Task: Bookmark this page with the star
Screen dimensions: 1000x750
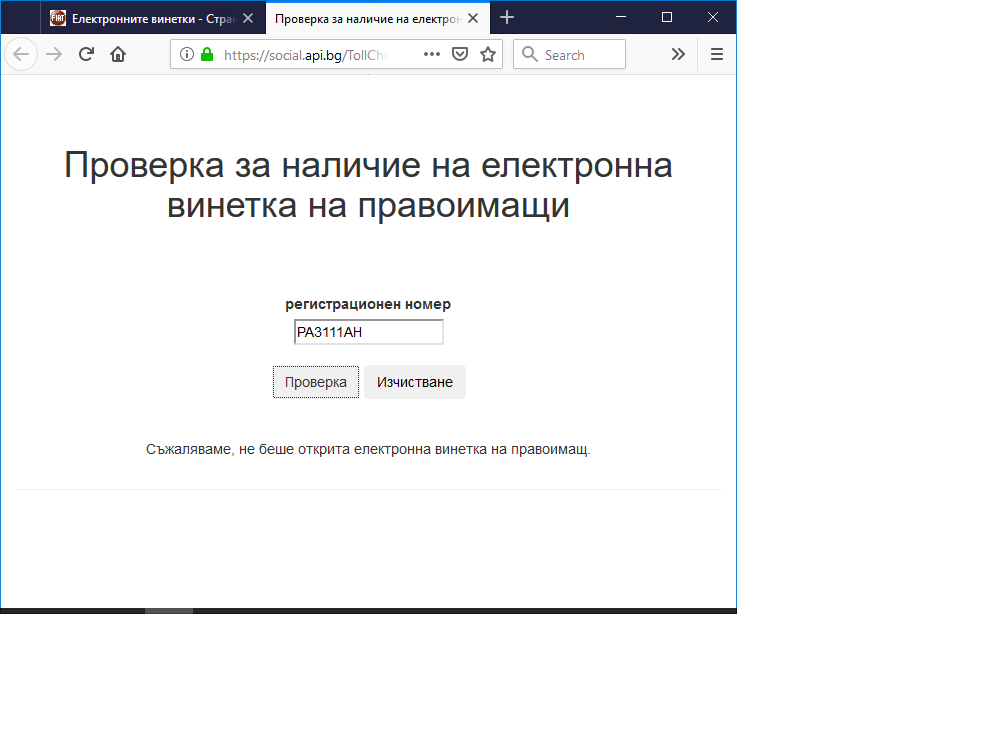Action: 488,55
